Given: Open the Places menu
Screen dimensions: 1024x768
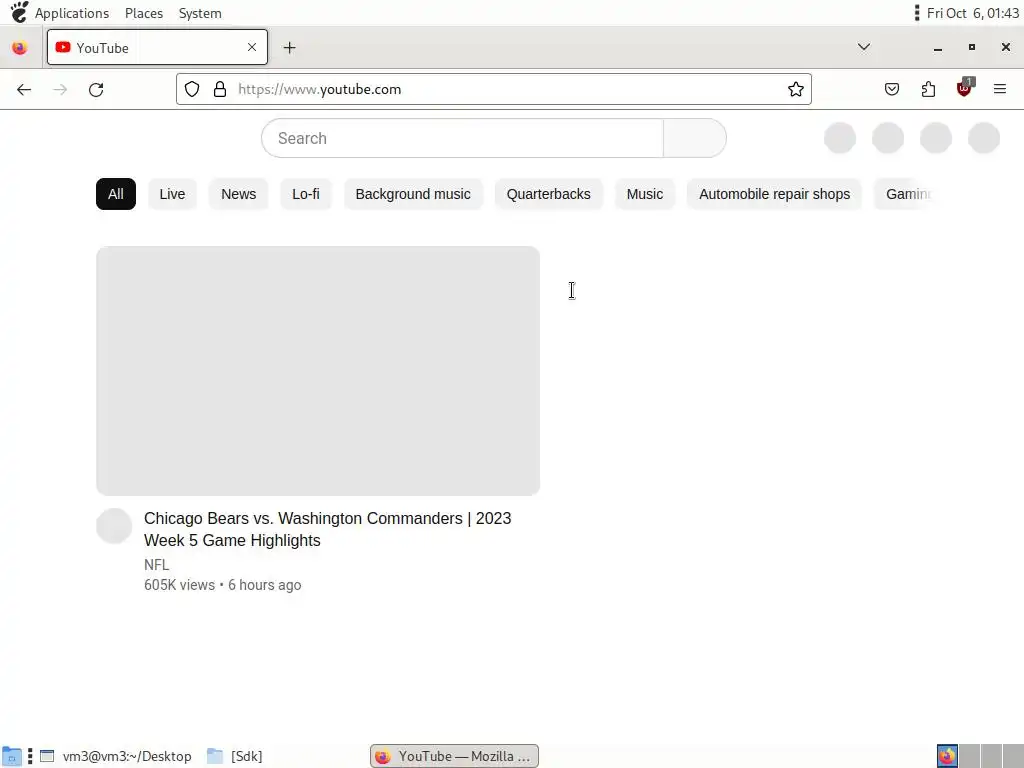Looking at the screenshot, I should [x=144, y=13].
